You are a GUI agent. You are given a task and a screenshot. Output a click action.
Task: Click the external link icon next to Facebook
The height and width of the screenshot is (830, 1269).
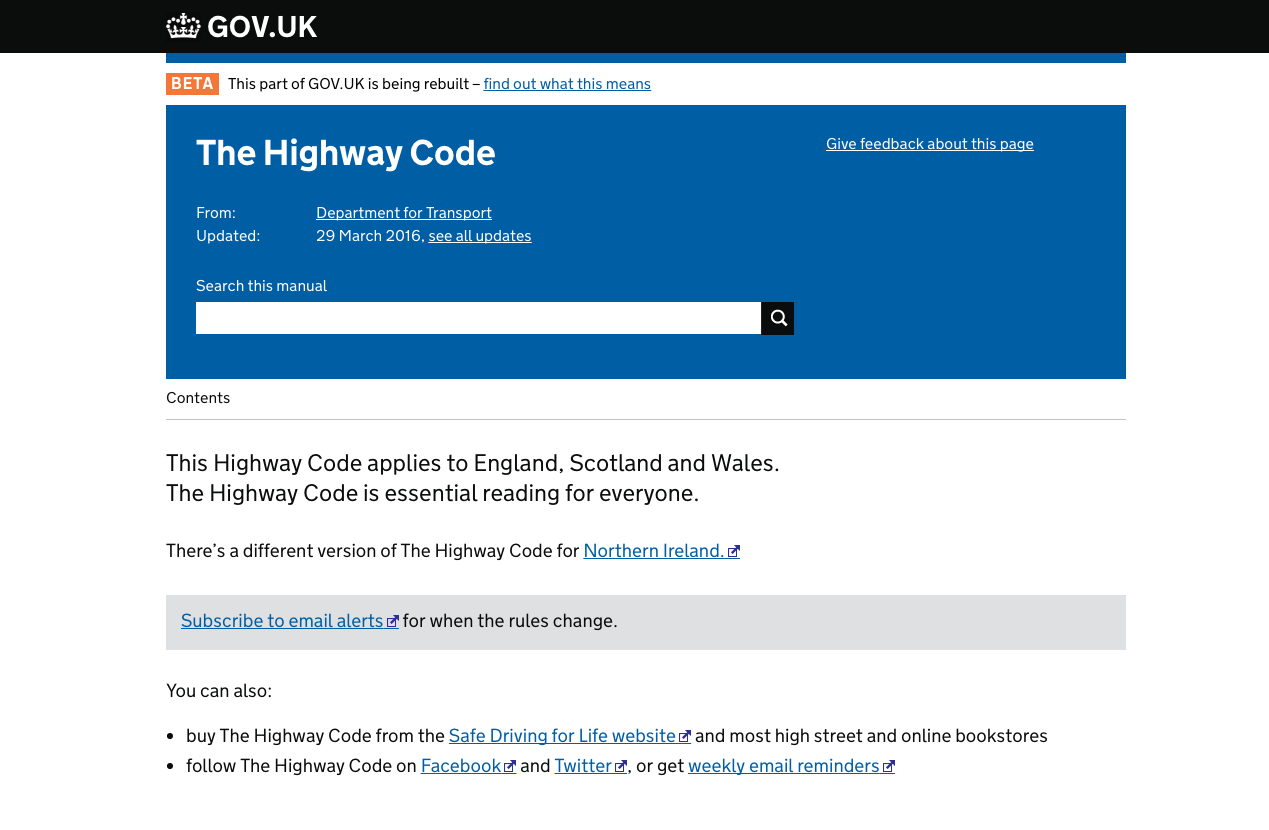coord(511,766)
